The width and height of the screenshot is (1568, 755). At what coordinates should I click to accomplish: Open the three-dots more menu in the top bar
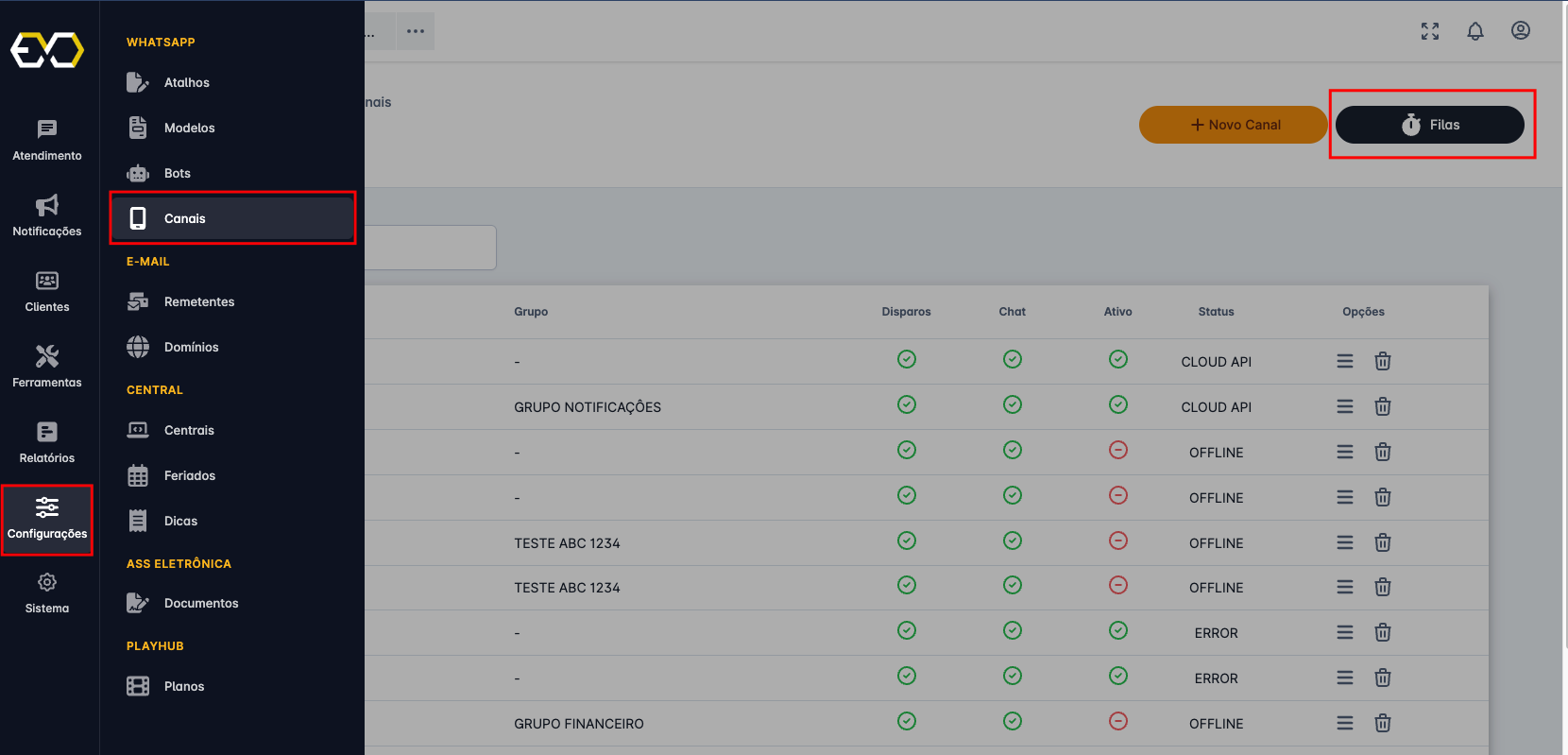[x=415, y=31]
